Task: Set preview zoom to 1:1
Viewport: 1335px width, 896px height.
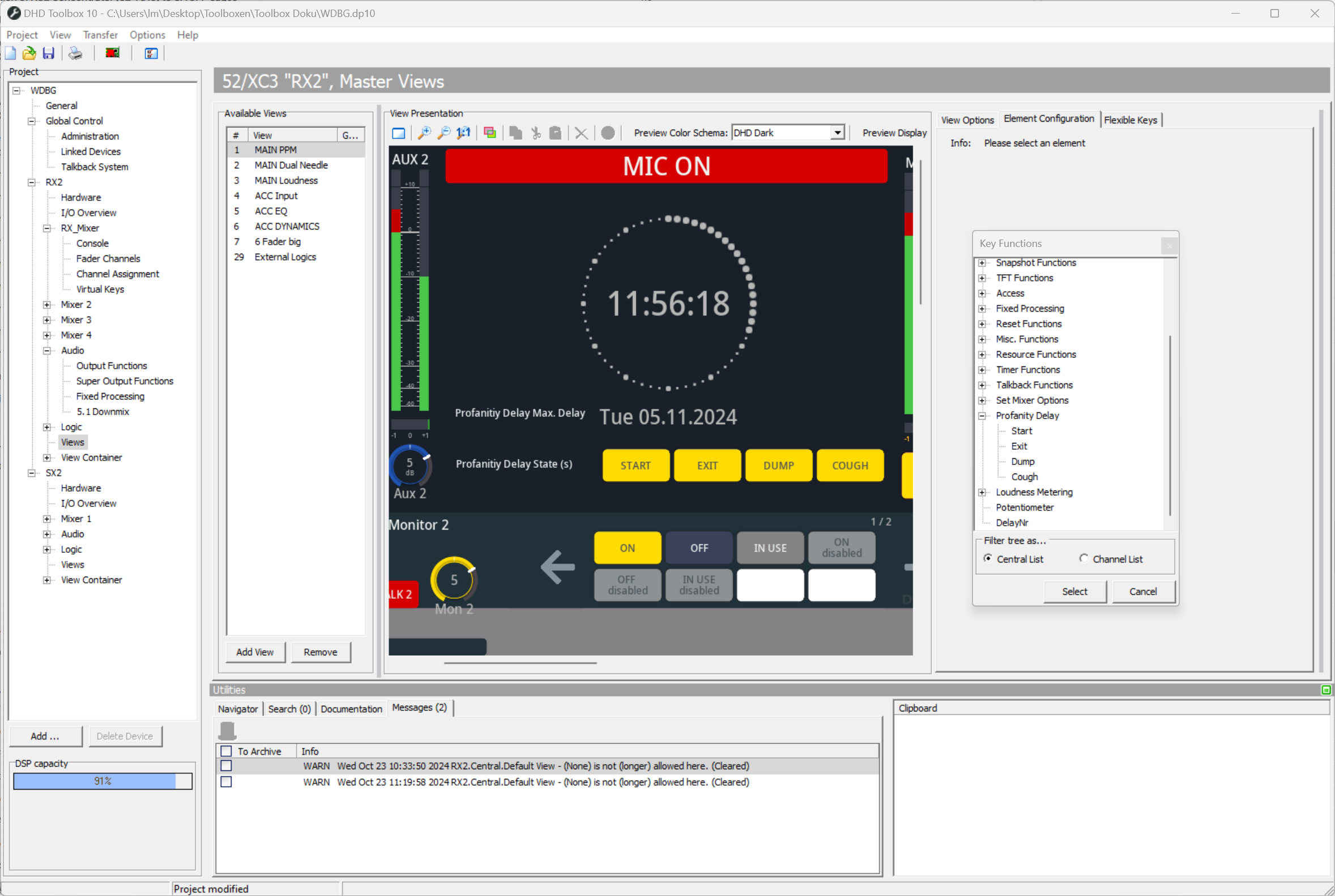Action: click(x=463, y=133)
